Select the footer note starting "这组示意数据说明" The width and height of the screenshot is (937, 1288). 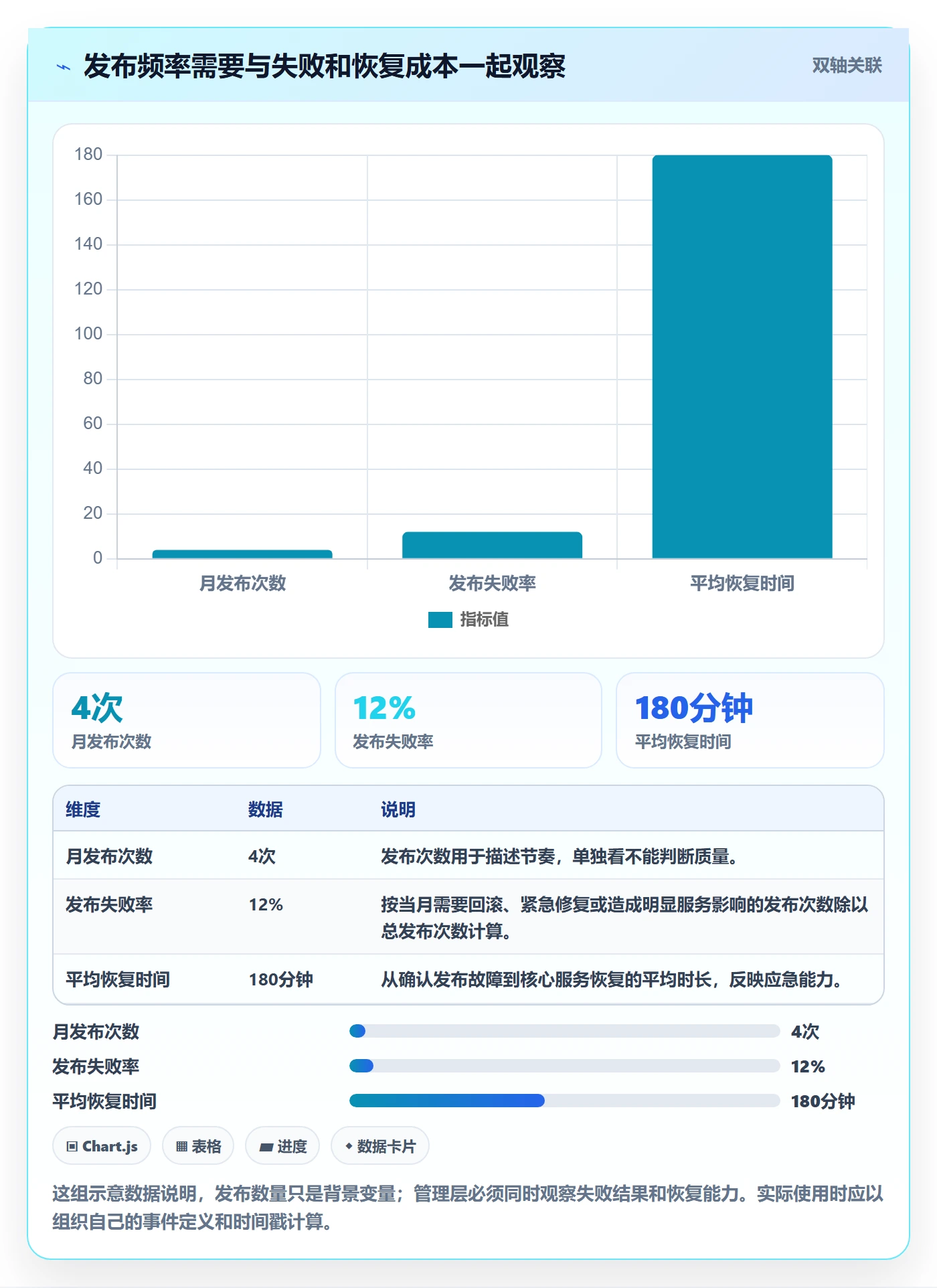pos(468,1208)
